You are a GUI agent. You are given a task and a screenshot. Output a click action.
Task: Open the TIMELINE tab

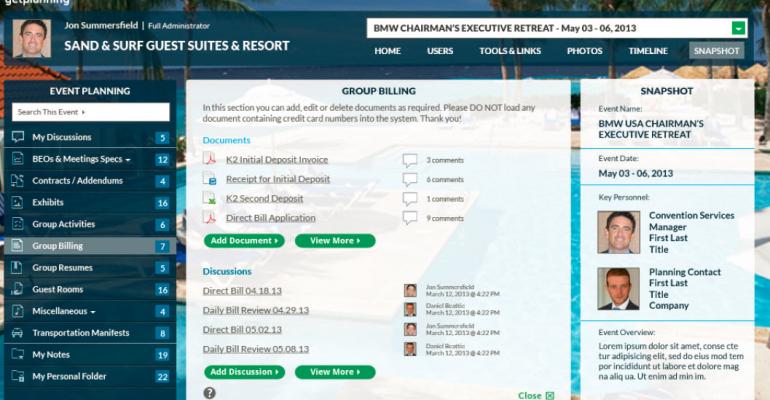pyautogui.click(x=648, y=51)
